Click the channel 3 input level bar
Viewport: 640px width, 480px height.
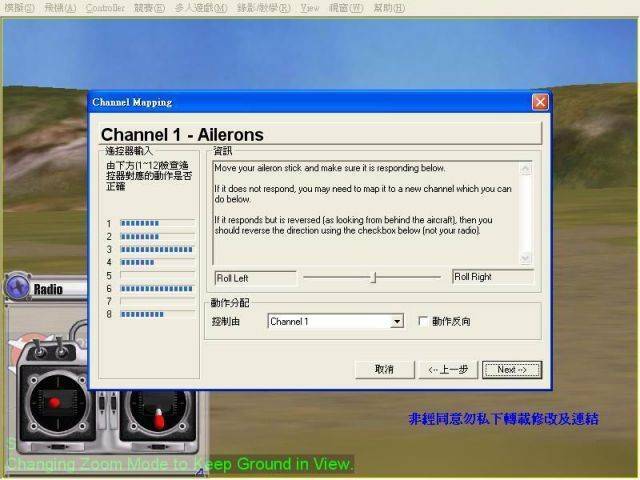coord(158,249)
